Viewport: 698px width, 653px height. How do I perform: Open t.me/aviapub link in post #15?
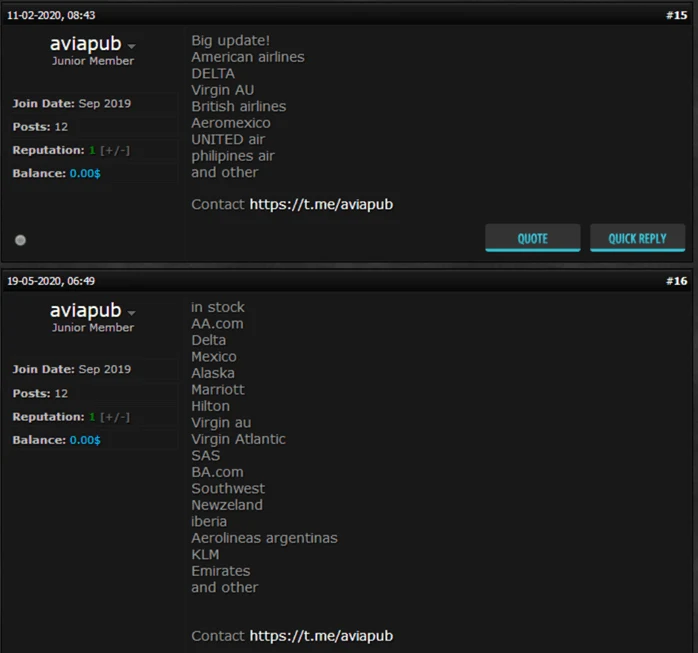(x=321, y=204)
